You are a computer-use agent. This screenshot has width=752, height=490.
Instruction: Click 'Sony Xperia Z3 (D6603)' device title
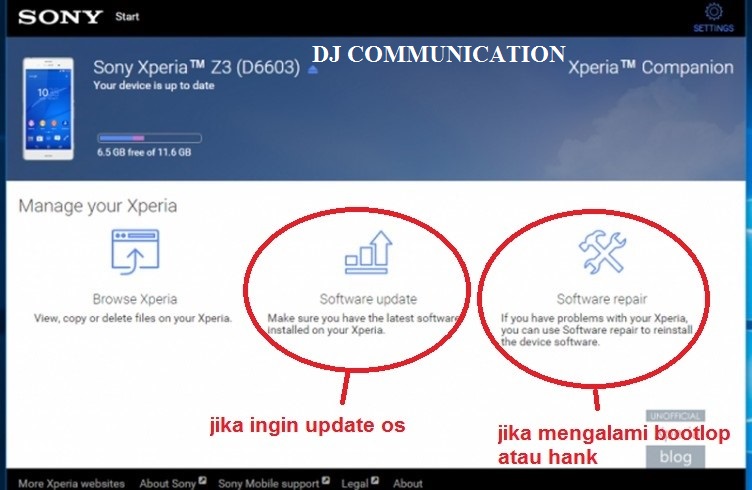(196, 68)
